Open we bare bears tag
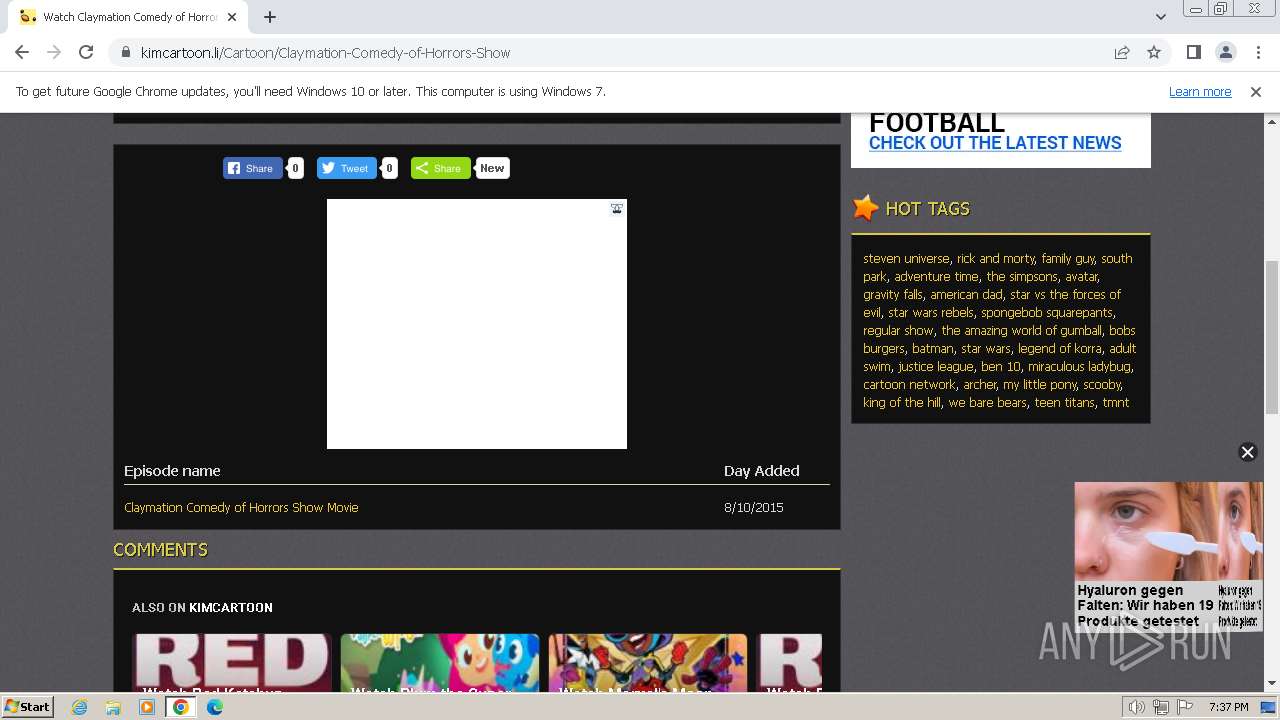1280x720 pixels. [987, 402]
